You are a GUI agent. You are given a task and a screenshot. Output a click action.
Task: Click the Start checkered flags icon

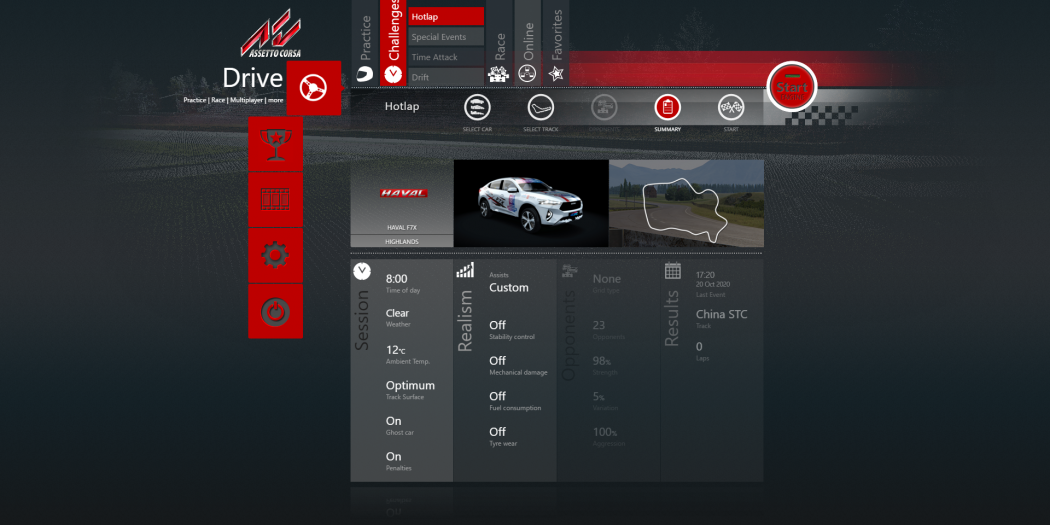(x=731, y=107)
